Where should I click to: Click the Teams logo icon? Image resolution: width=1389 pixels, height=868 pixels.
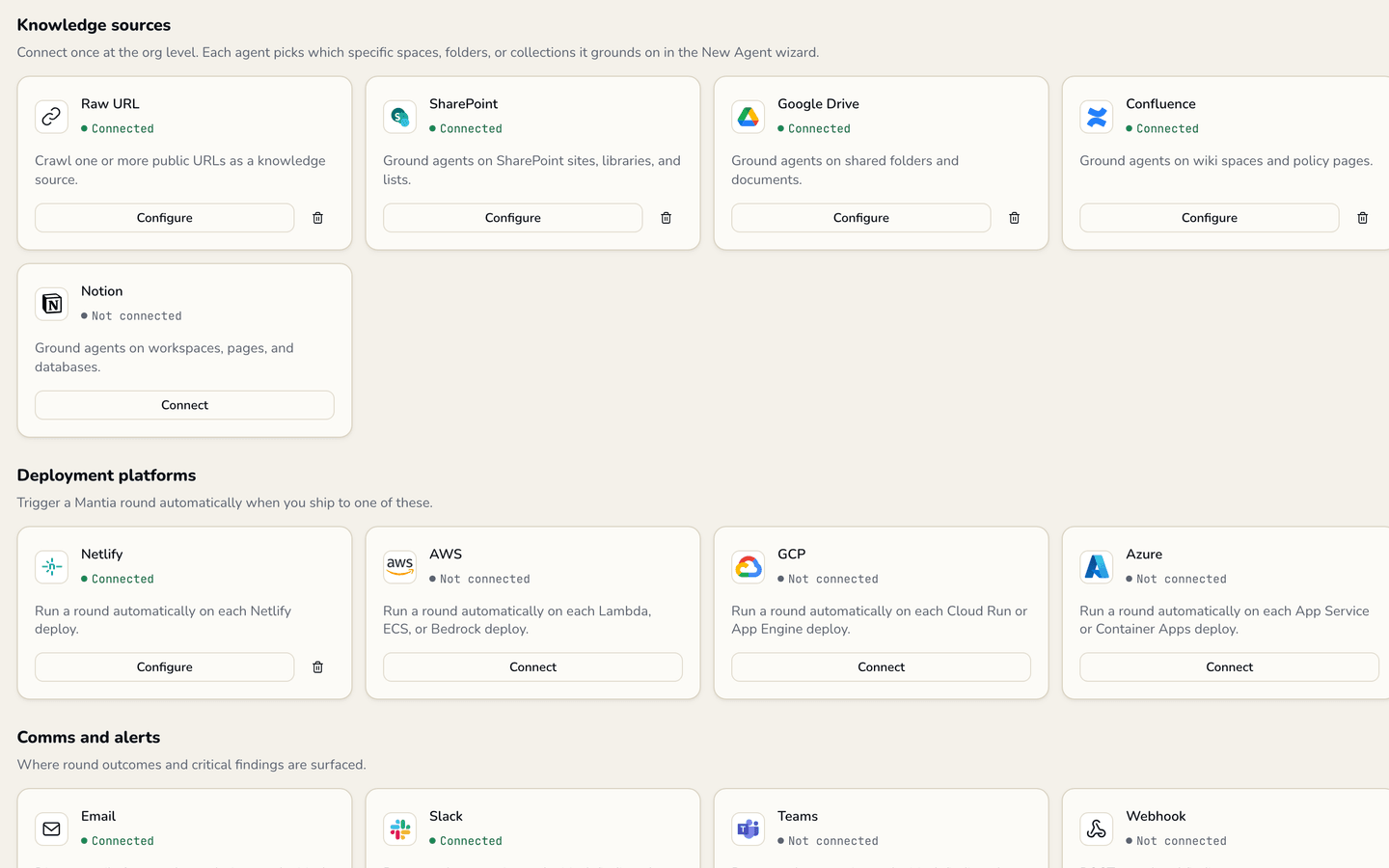pyautogui.click(x=748, y=828)
